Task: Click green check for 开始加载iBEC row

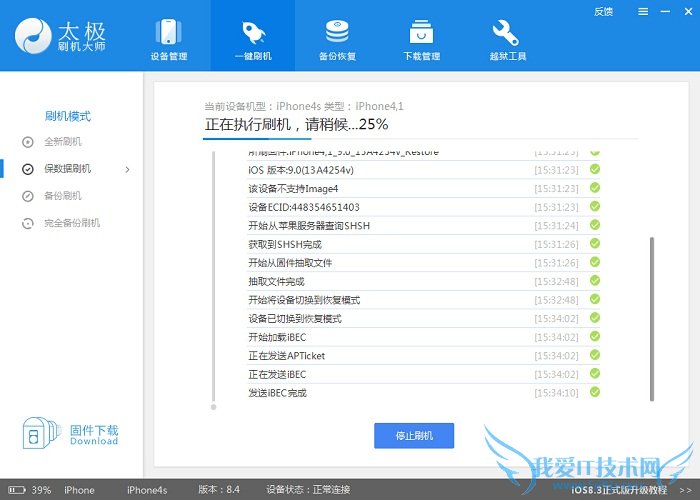Action: click(x=595, y=336)
